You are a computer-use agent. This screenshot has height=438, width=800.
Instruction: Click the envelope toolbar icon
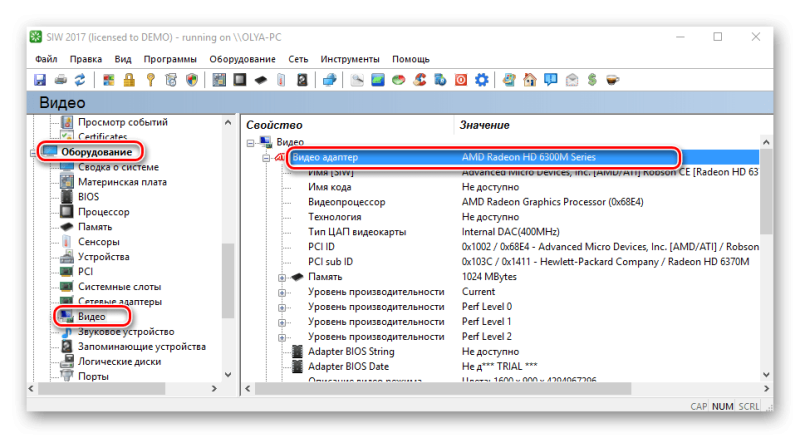[572, 79]
